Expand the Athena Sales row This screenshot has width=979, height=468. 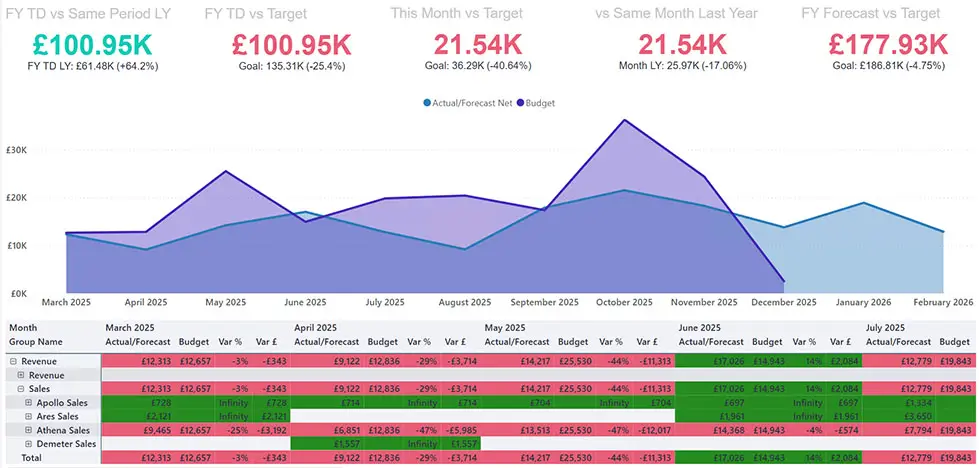pyautogui.click(x=27, y=430)
